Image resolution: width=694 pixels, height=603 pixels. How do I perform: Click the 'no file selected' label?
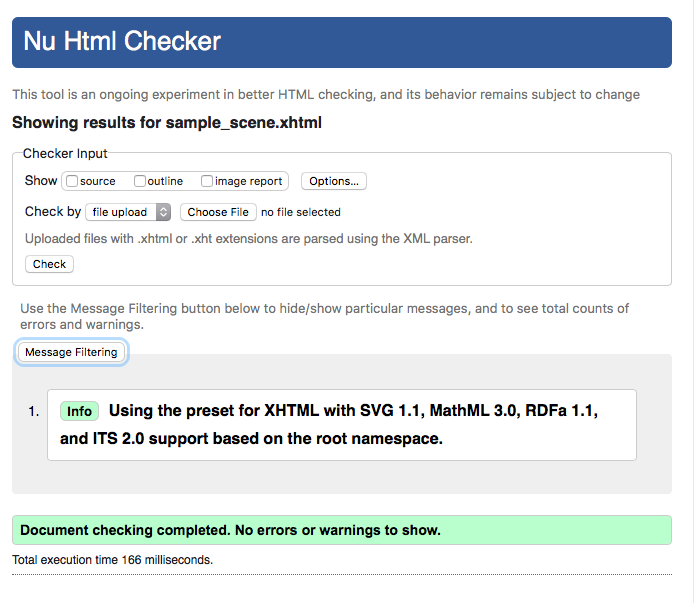coord(301,213)
